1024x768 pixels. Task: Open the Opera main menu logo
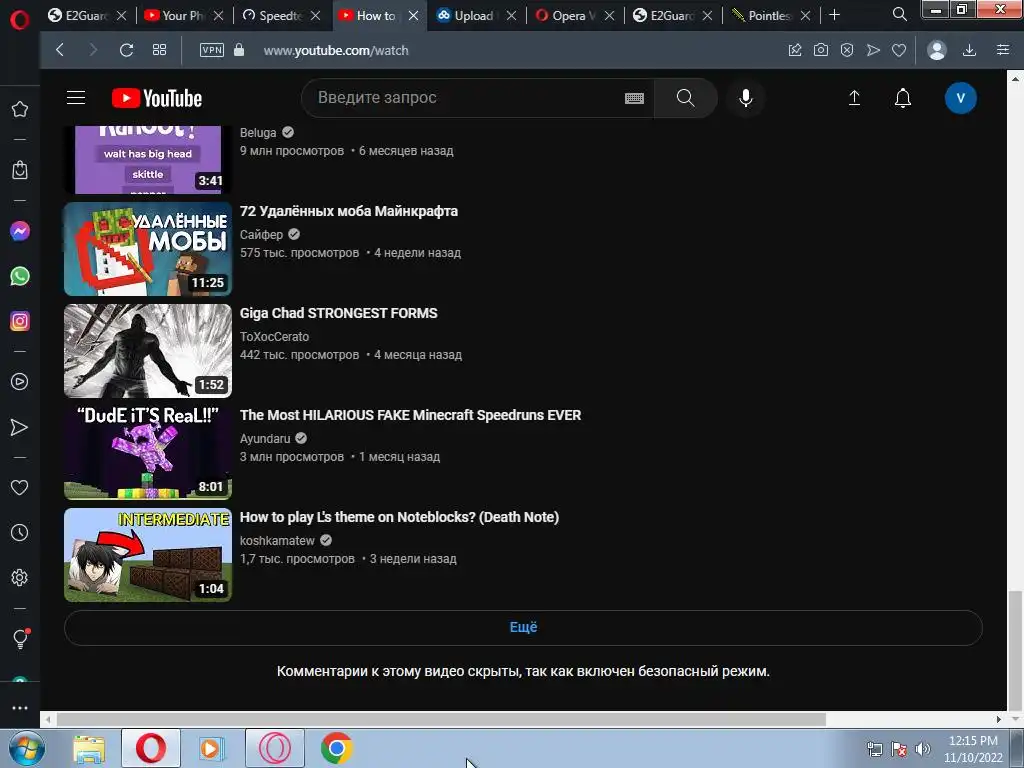pyautogui.click(x=20, y=20)
